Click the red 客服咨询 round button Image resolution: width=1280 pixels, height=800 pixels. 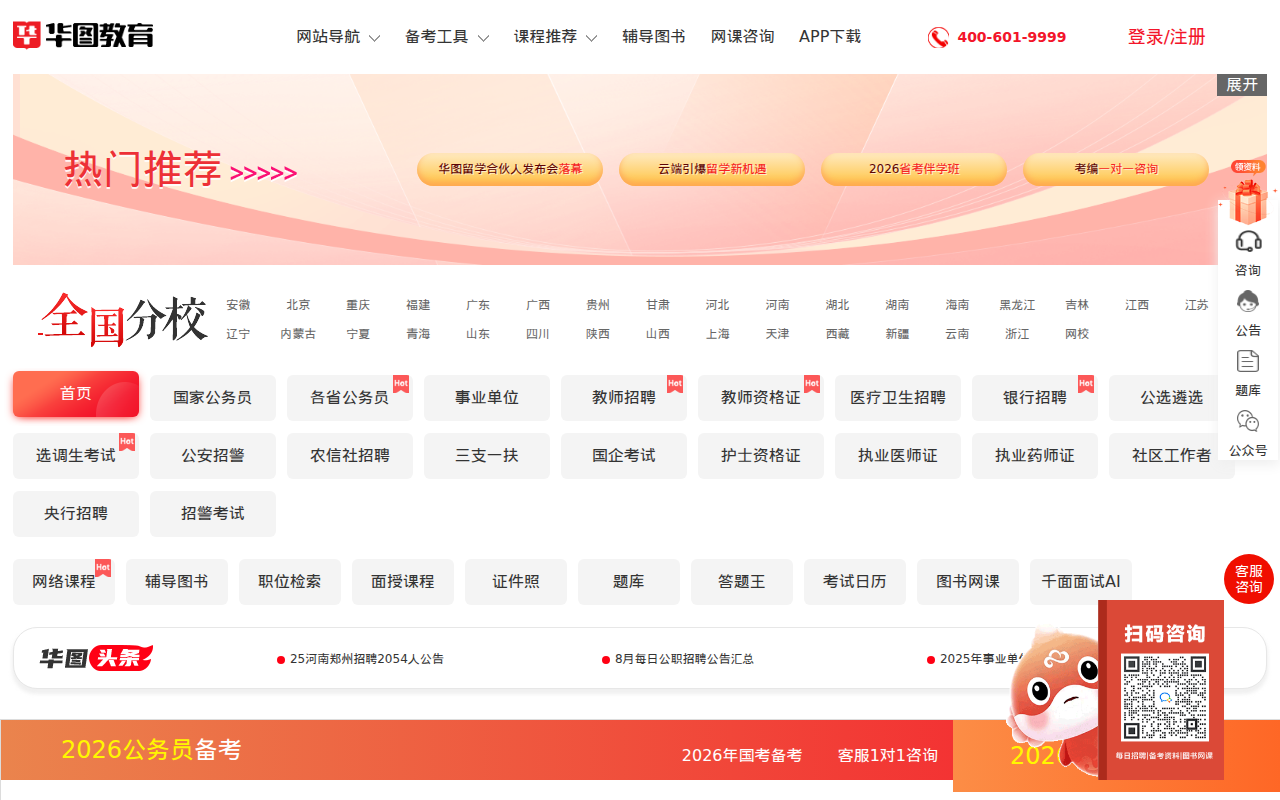[1249, 579]
